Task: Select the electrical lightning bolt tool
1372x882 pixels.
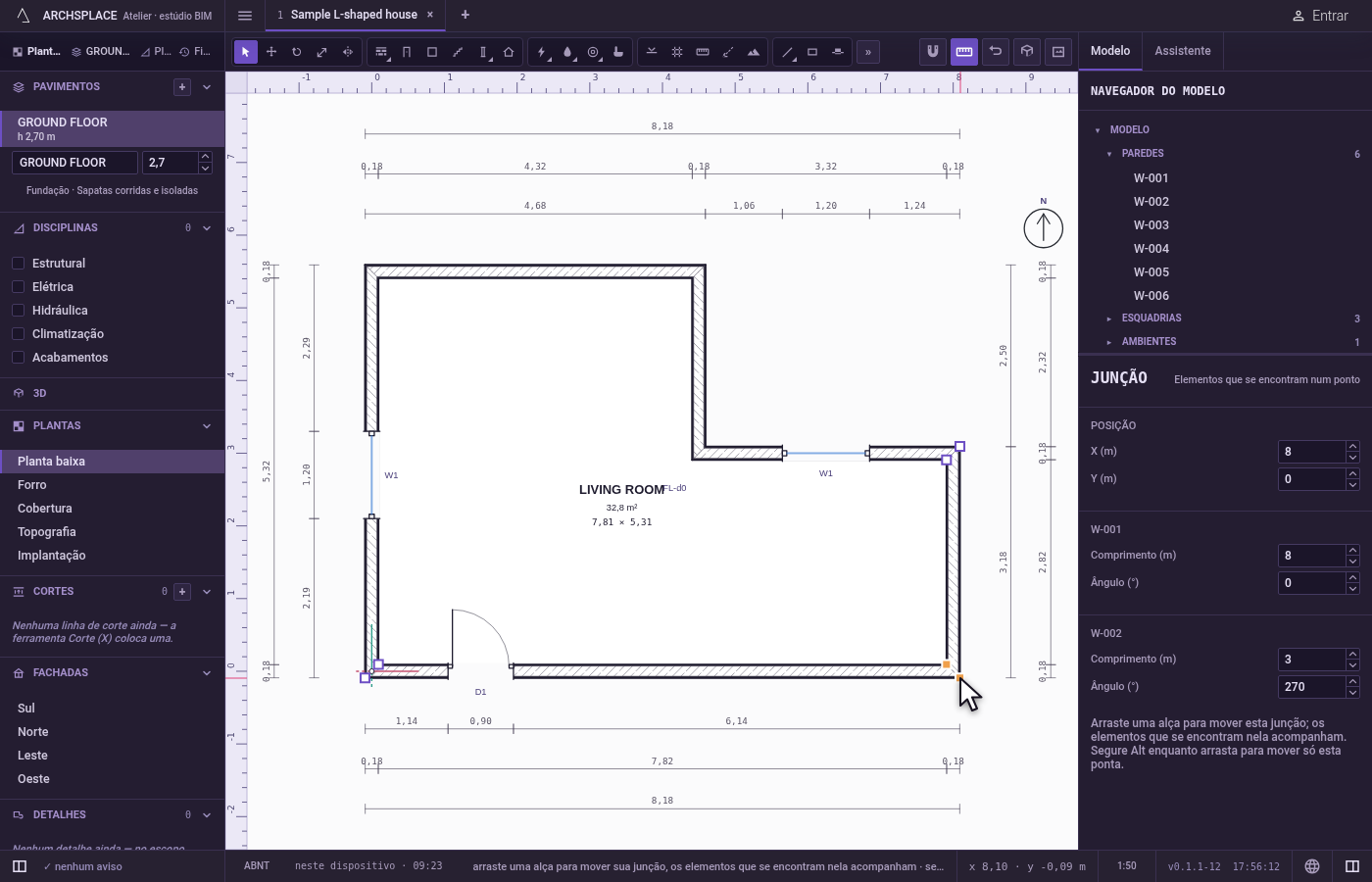Action: point(542,52)
